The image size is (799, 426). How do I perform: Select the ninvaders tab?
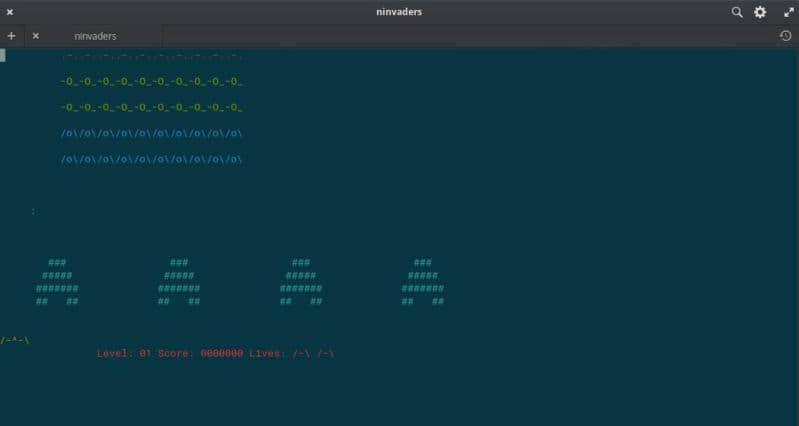(96, 35)
